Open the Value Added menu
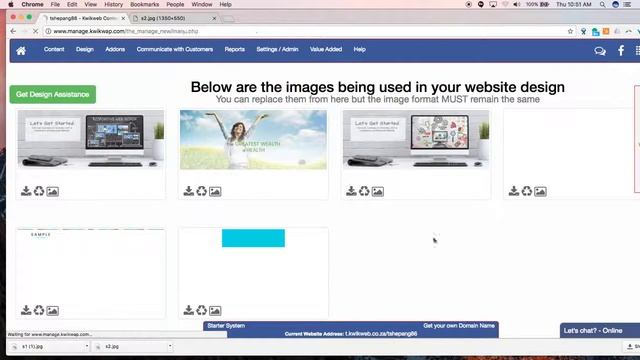The width and height of the screenshot is (640, 360). pyautogui.click(x=326, y=49)
